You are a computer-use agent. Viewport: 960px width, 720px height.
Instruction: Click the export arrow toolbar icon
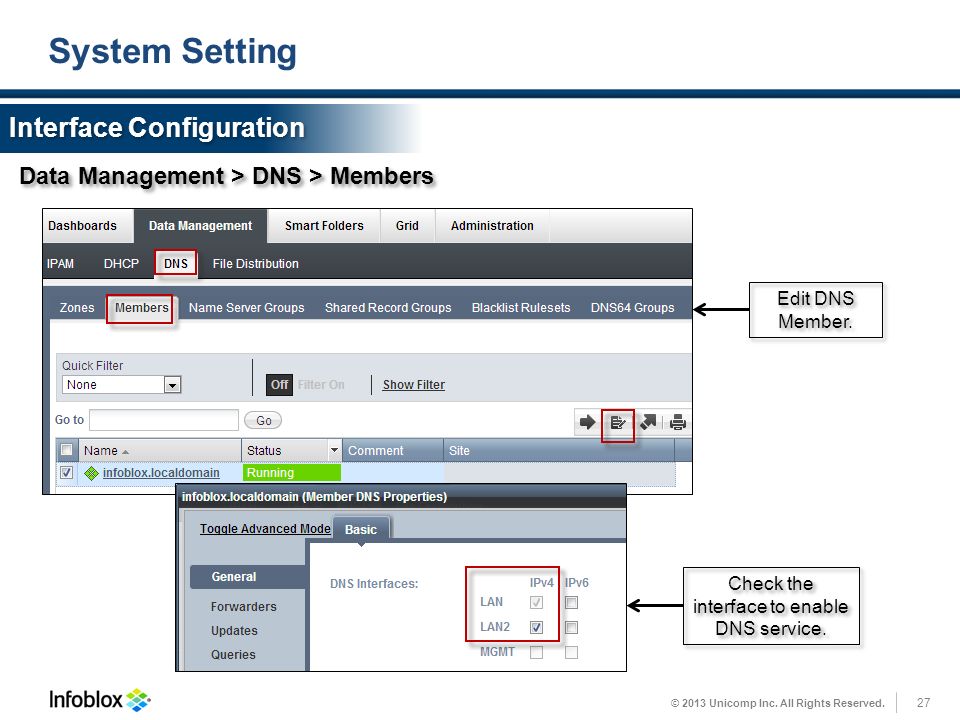click(648, 422)
